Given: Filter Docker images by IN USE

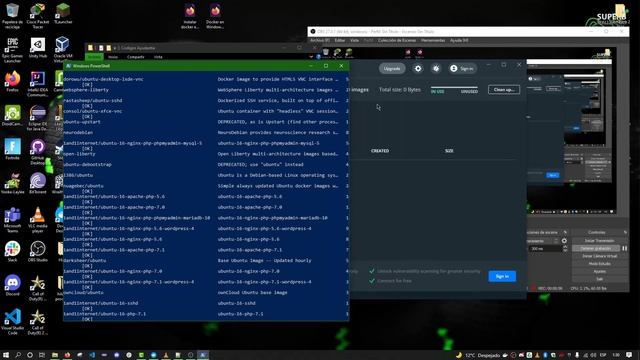Looking at the screenshot, I should tap(438, 91).
